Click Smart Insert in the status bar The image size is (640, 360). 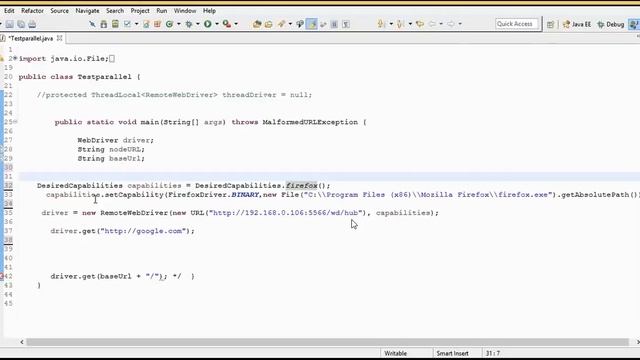452,353
